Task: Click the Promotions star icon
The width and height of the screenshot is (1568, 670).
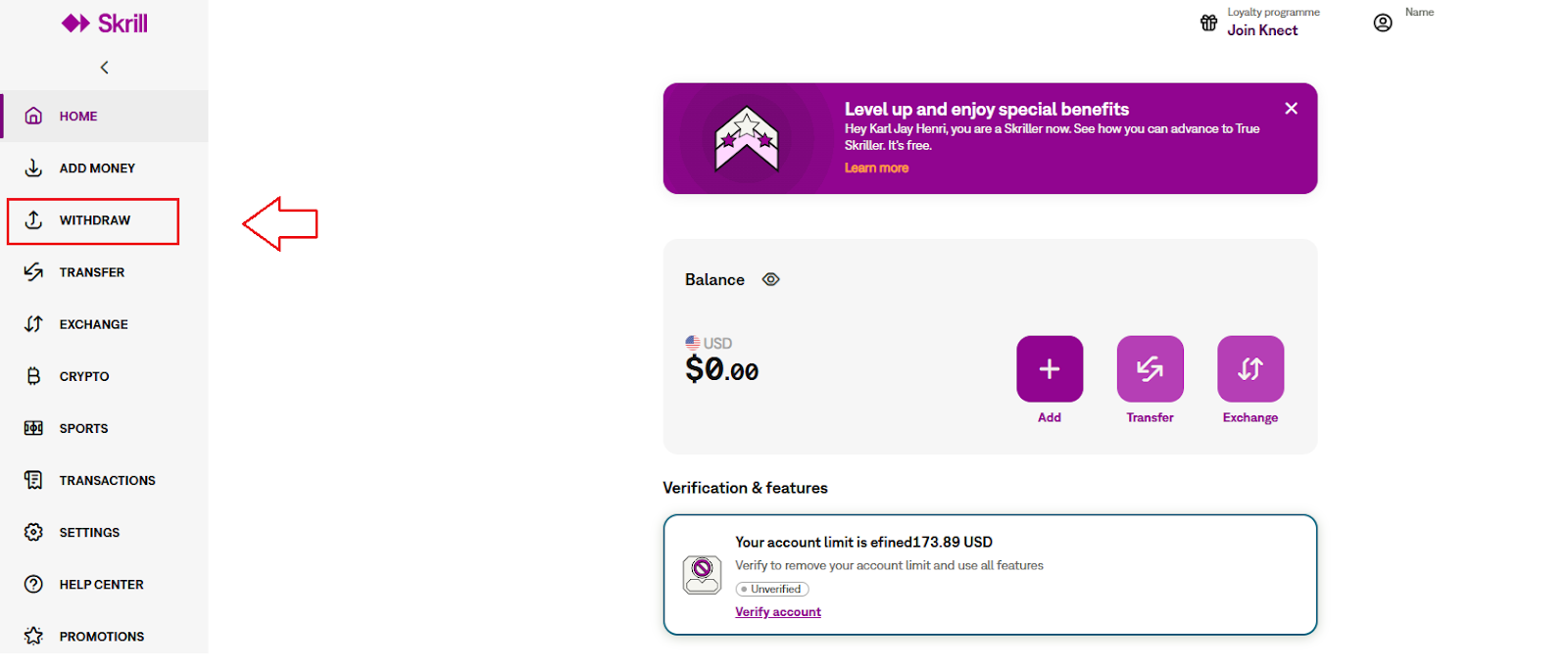Action: coord(33,636)
